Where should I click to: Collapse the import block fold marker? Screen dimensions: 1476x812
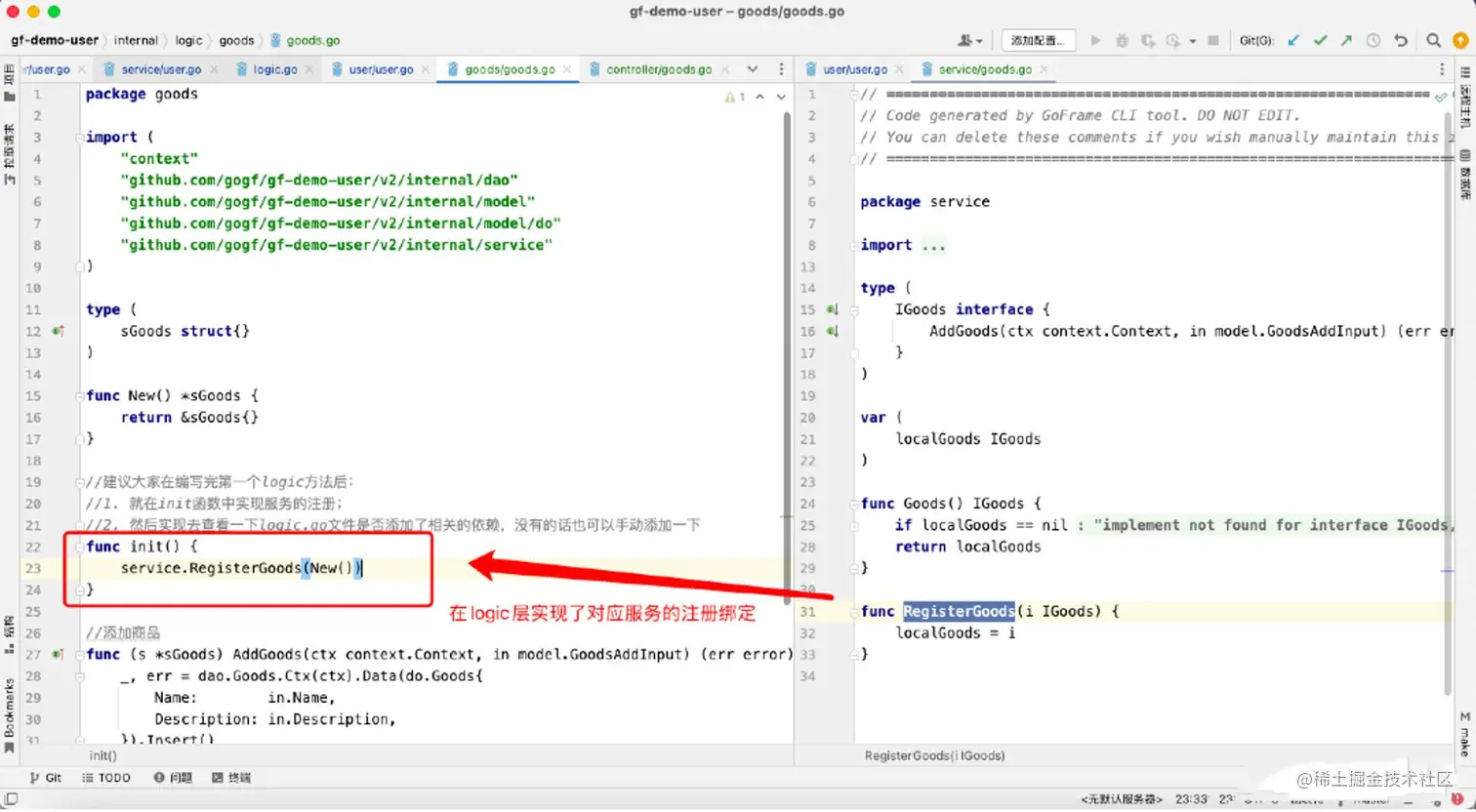(x=80, y=138)
